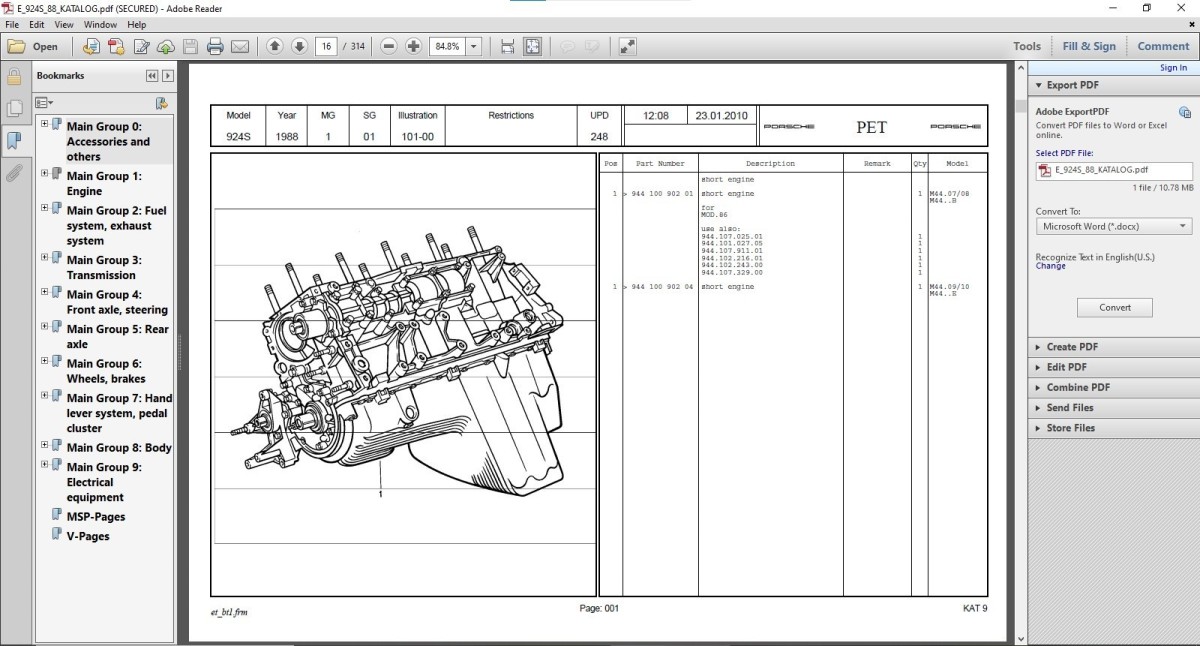Open the zoom percentage dropdown arrow

click(473, 46)
